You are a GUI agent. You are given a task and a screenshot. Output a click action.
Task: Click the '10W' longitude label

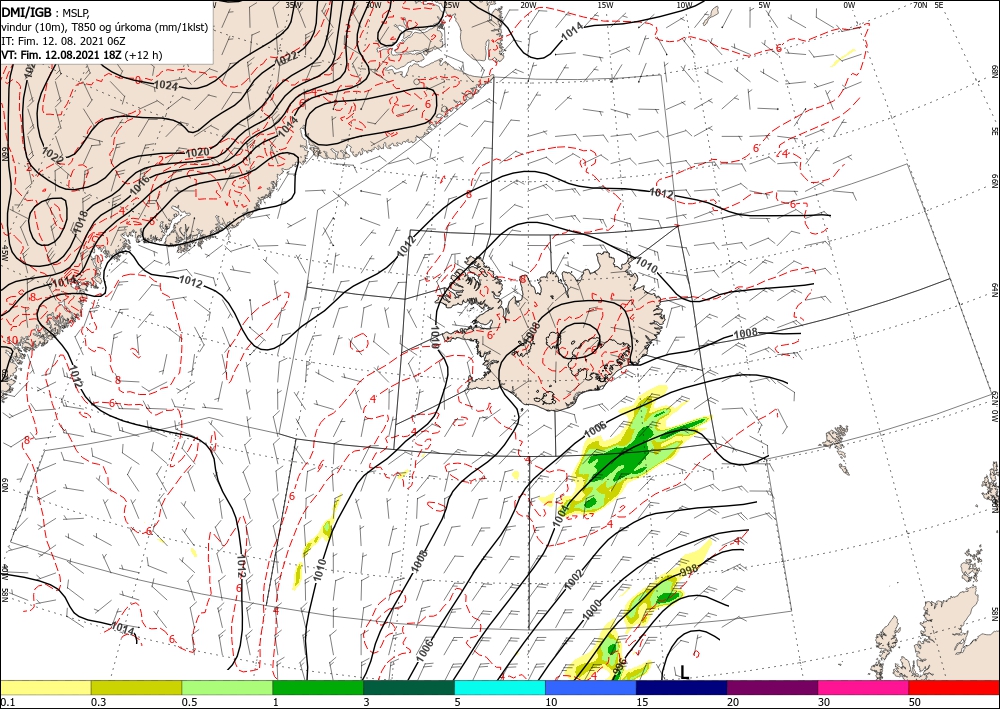(x=684, y=5)
